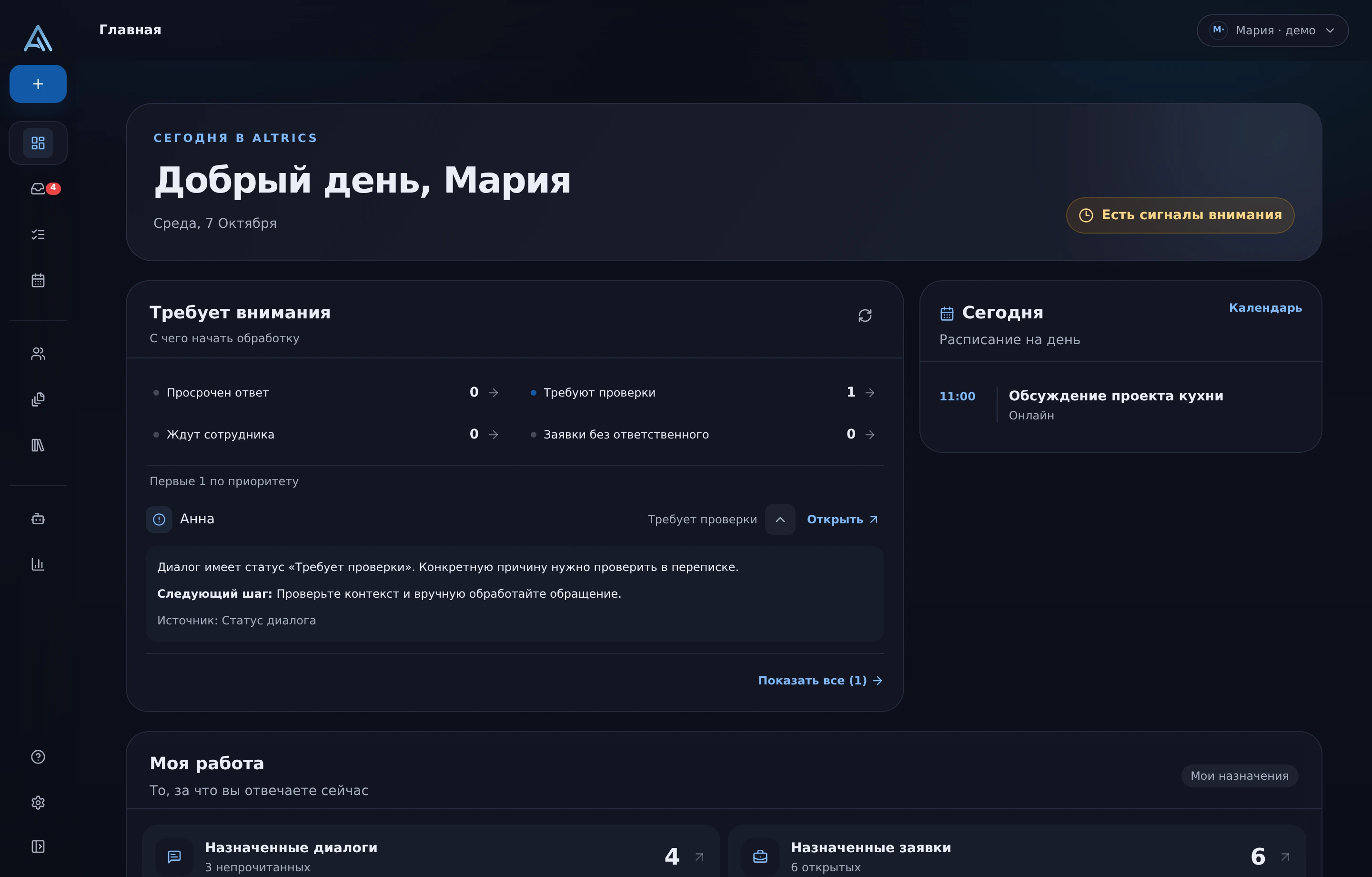Image resolution: width=1372 pixels, height=877 pixels.
Task: Open the dashboard grid icon in the sidebar
Action: [38, 143]
